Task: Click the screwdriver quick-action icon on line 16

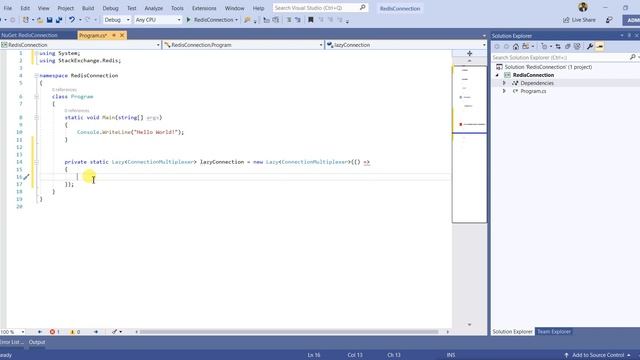Action: pos(26,177)
